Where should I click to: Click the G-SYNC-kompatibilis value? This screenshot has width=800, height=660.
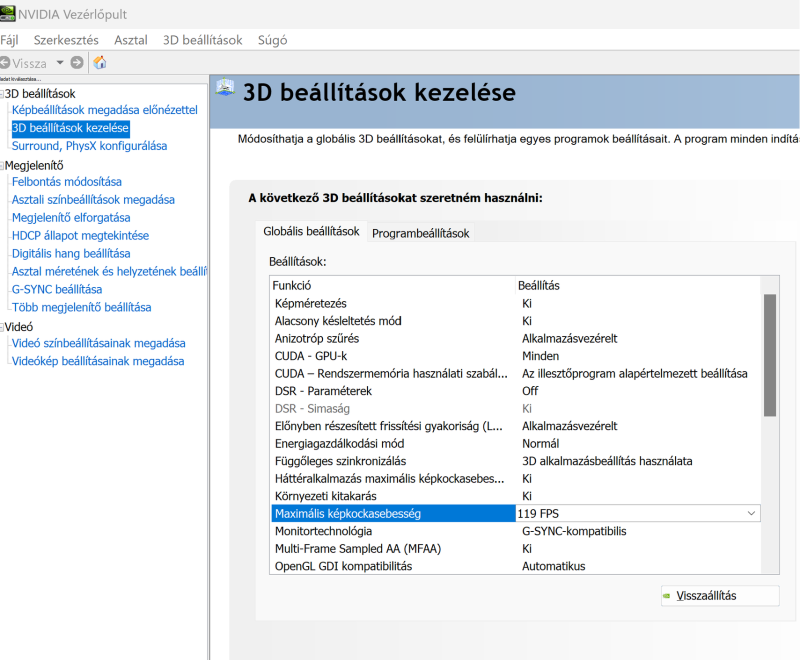point(574,531)
